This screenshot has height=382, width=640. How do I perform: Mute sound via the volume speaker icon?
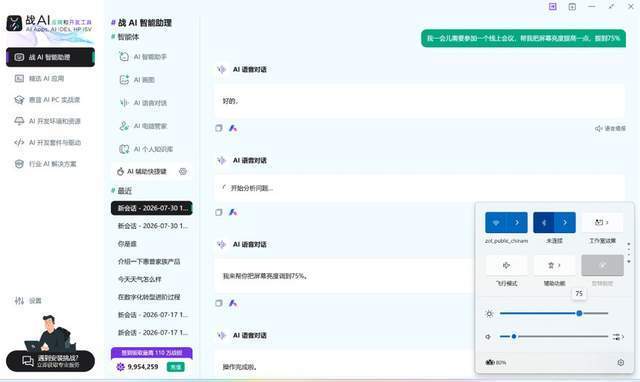[489, 337]
